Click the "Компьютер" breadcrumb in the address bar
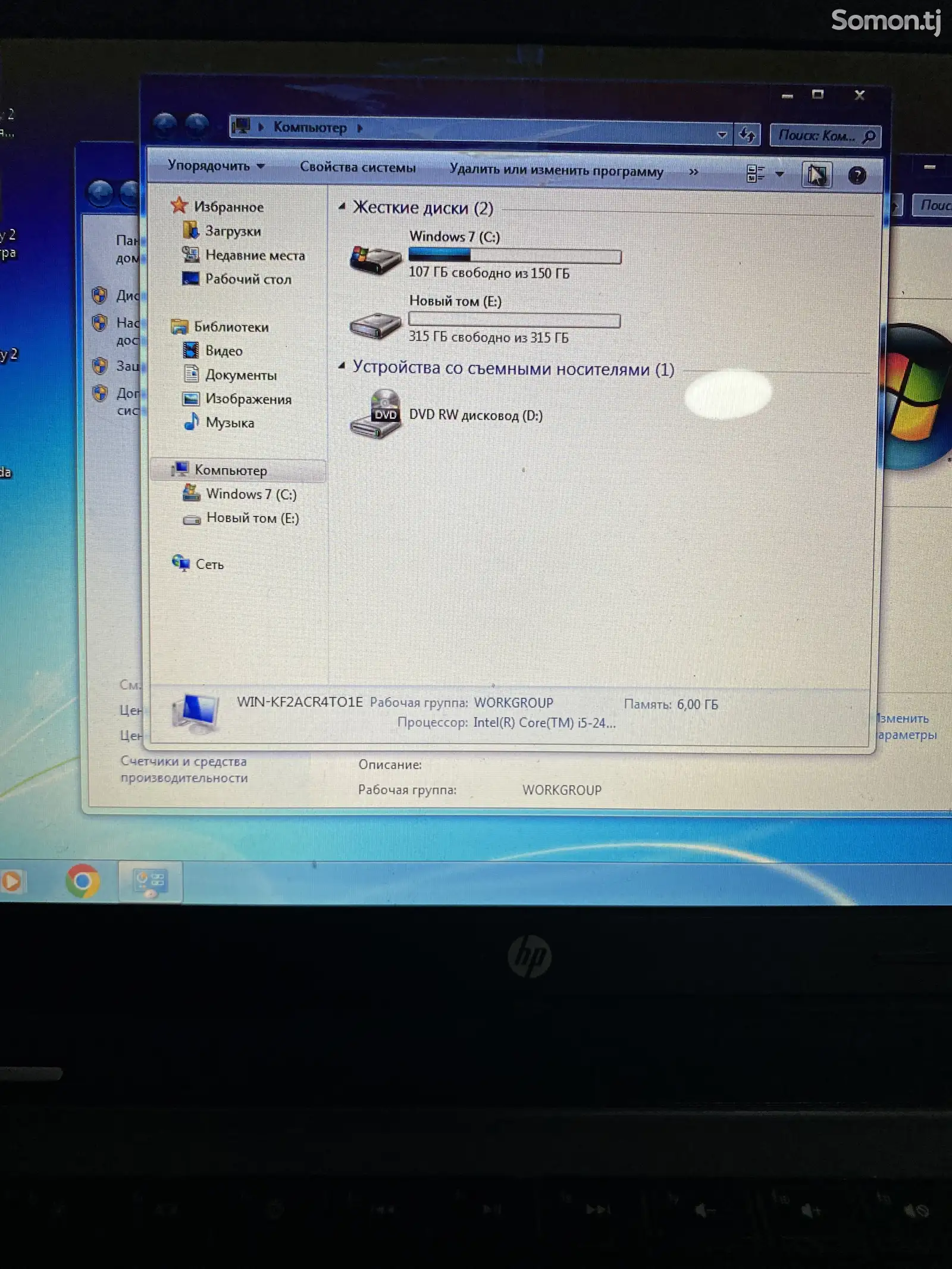952x1269 pixels. [x=309, y=127]
